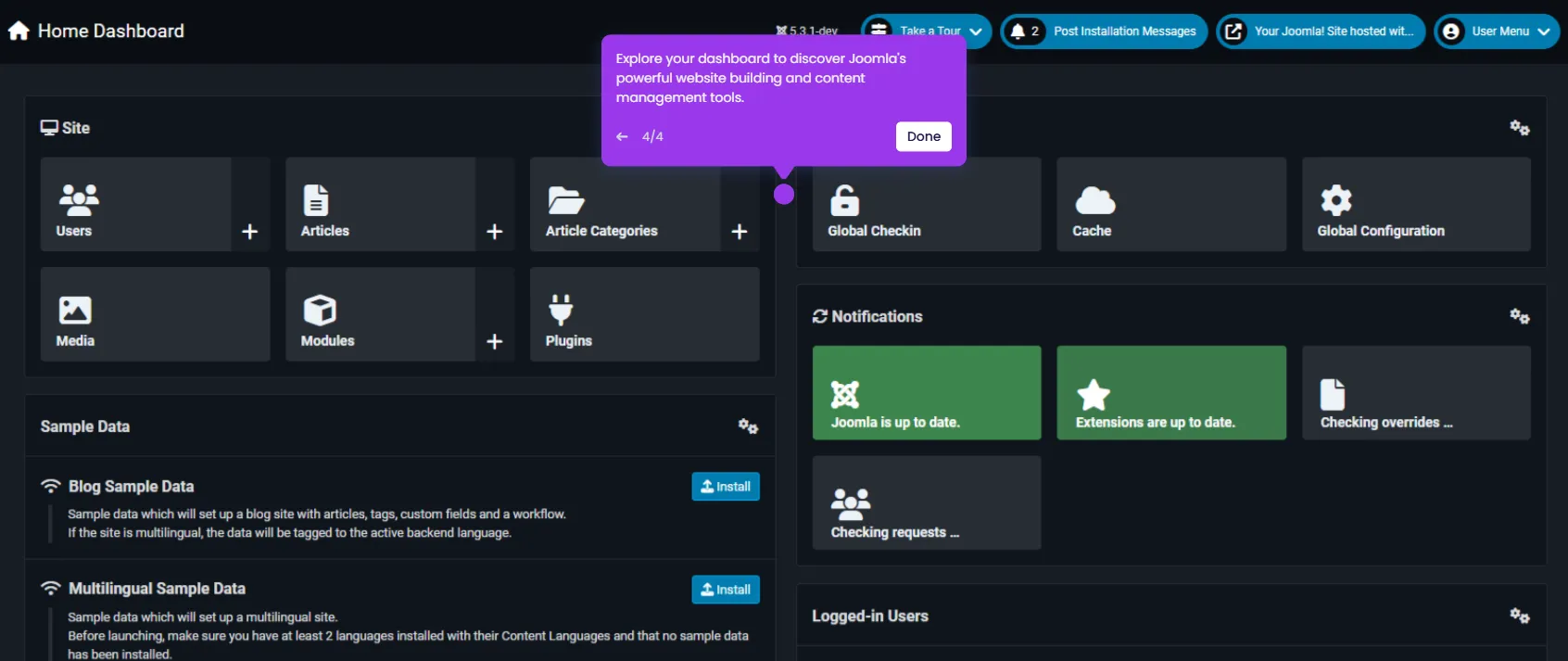This screenshot has width=1568, height=661.
Task: Click the Sample Data heading
Action: click(x=85, y=426)
